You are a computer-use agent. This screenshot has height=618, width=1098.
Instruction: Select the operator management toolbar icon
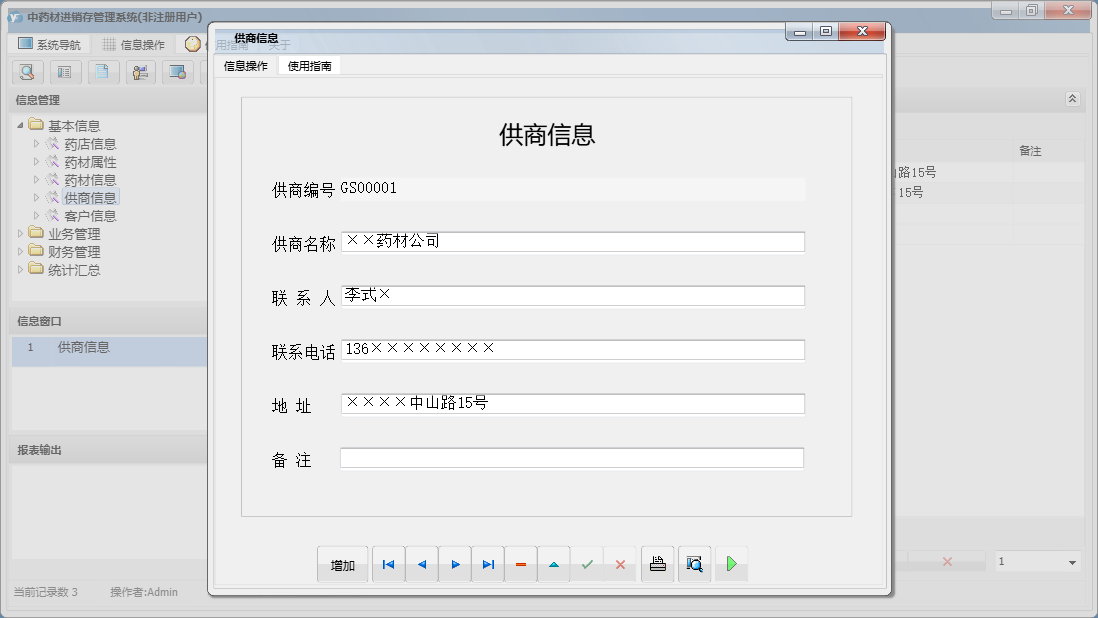[140, 72]
